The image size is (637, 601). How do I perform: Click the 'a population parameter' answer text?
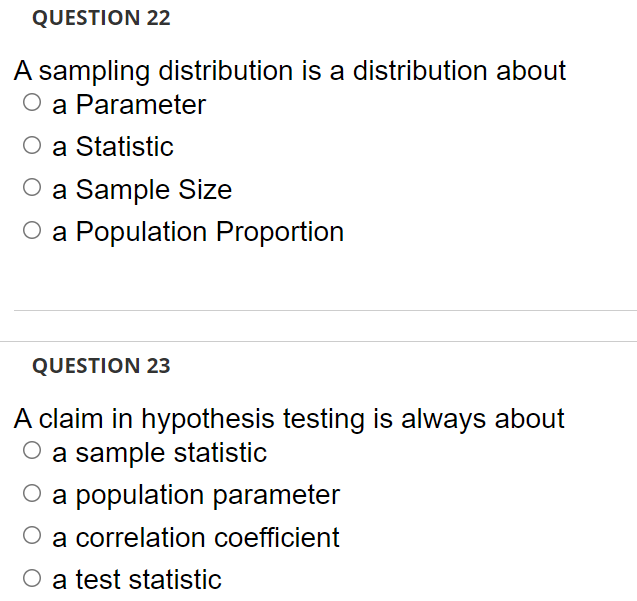tap(196, 495)
